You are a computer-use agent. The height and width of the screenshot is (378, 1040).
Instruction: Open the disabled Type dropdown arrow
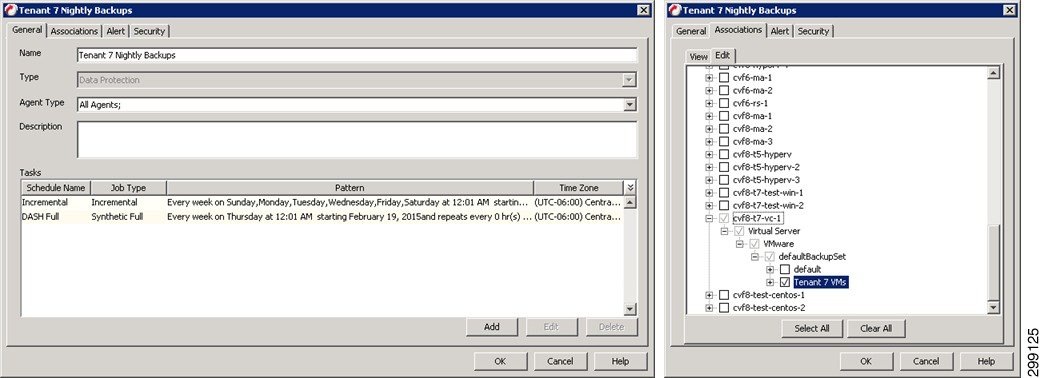(630, 80)
